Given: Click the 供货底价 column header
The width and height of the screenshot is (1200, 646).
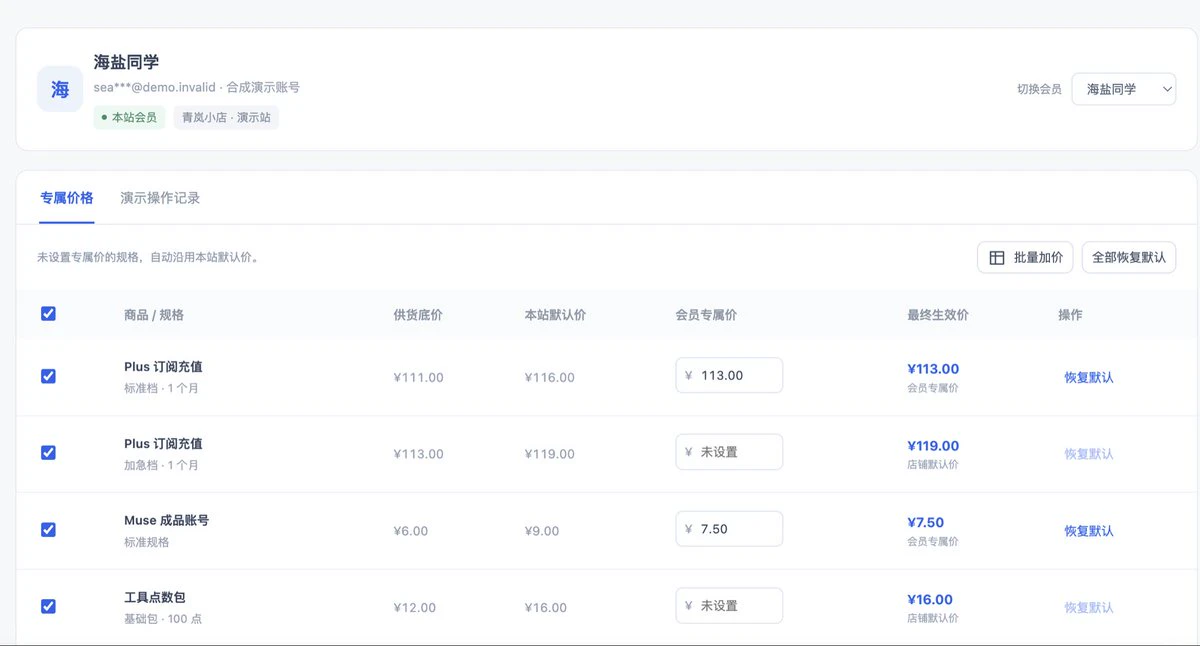Looking at the screenshot, I should pos(418,315).
